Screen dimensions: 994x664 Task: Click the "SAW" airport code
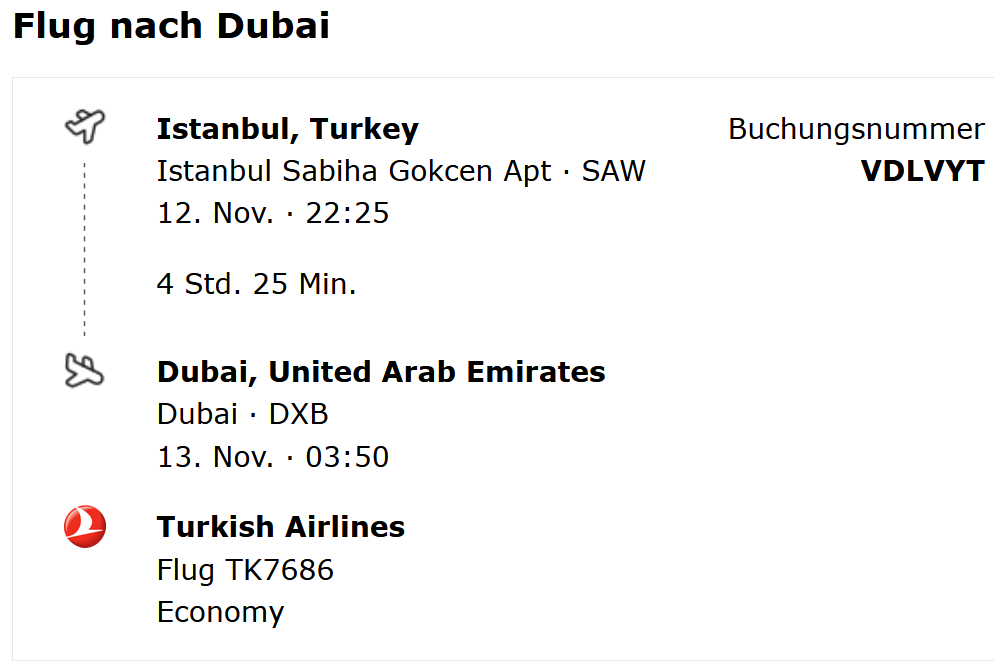coord(614,171)
